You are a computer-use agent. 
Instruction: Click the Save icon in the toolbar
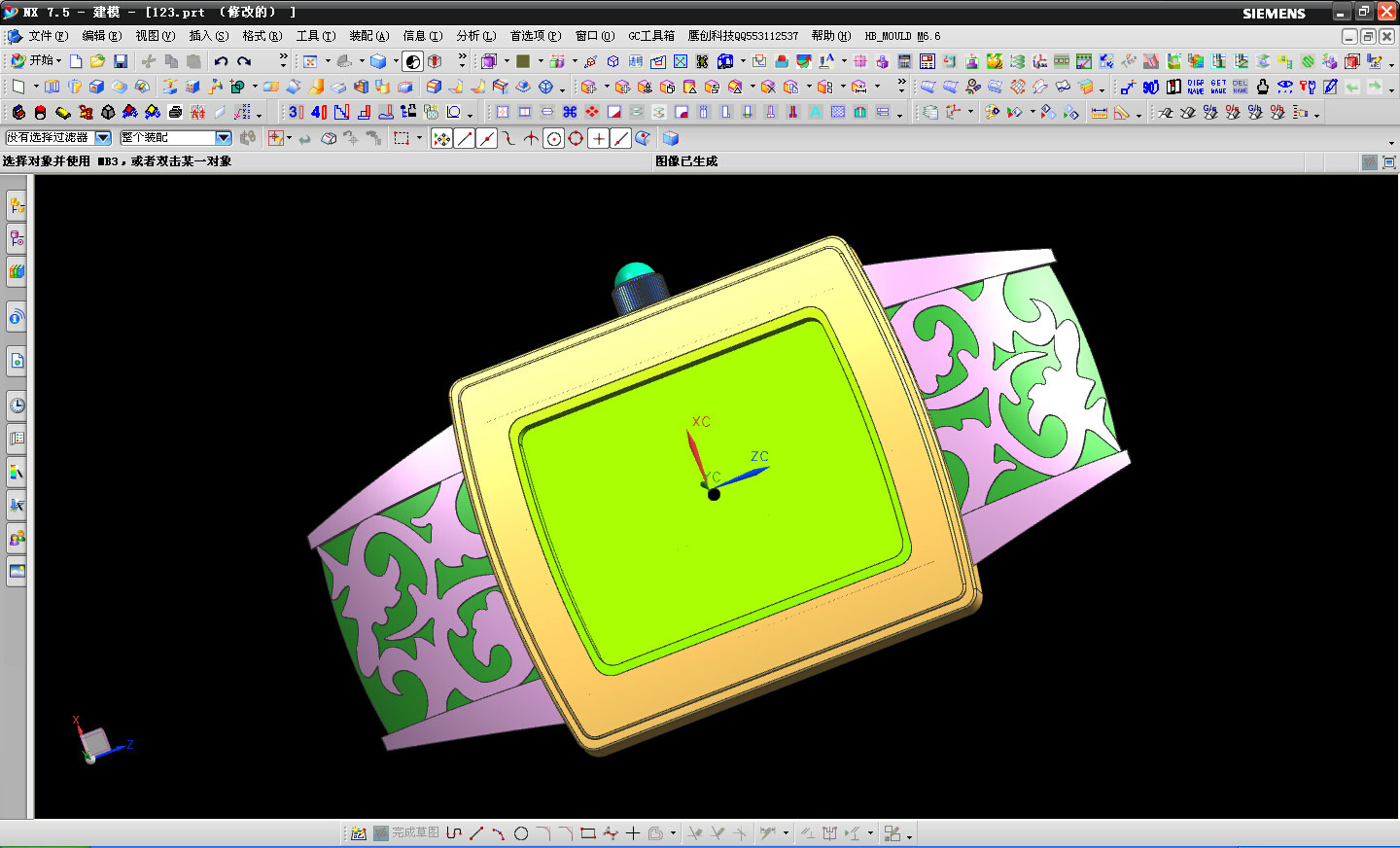click(121, 61)
